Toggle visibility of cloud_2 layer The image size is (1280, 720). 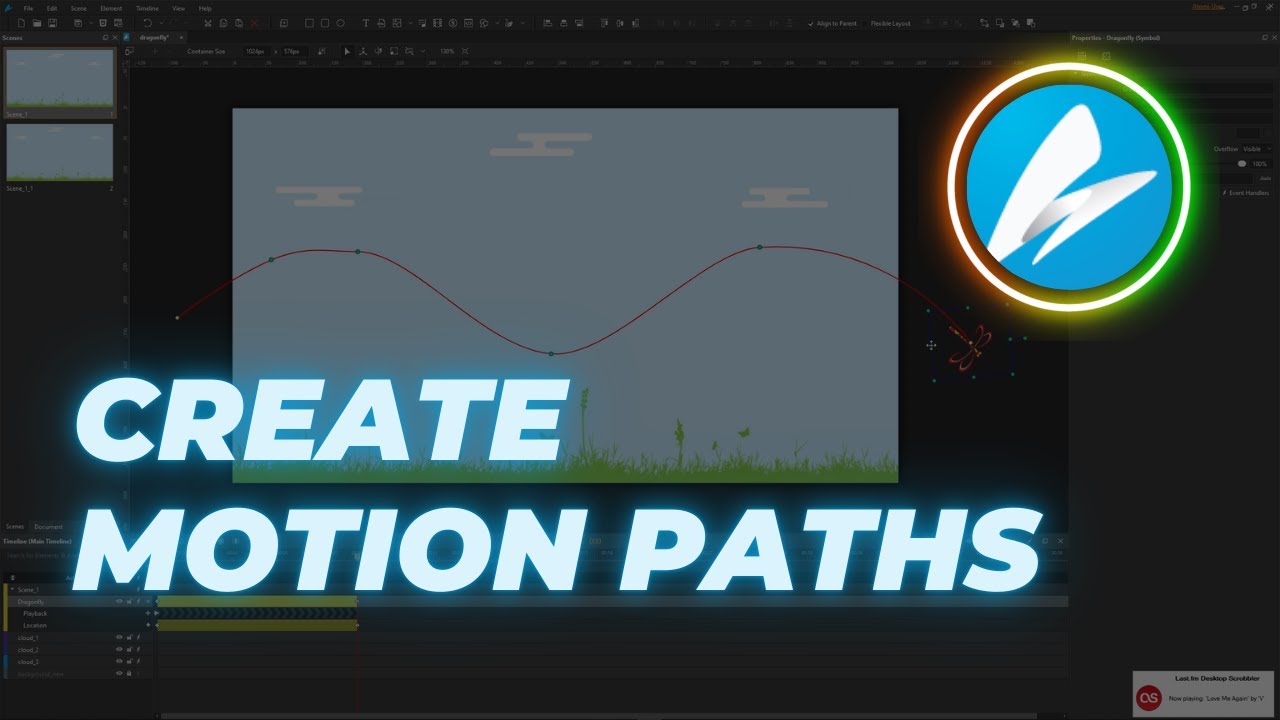(119, 649)
